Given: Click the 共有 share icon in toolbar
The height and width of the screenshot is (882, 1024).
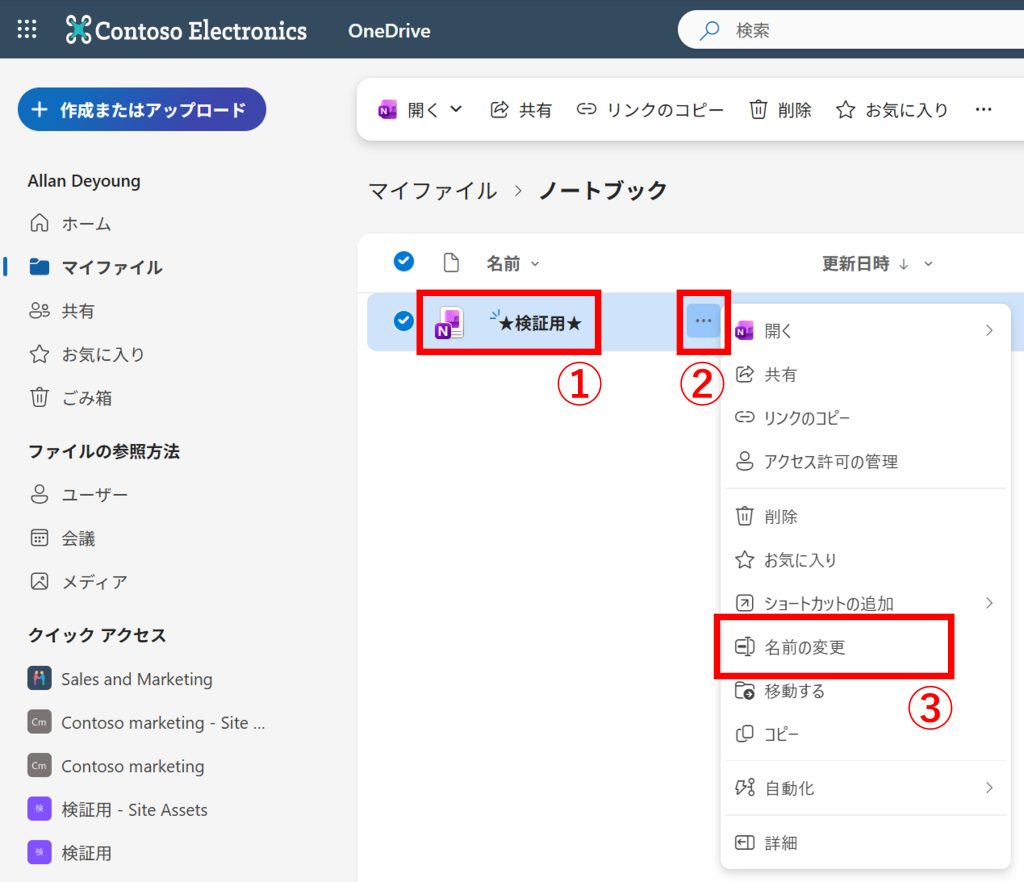Looking at the screenshot, I should (500, 110).
